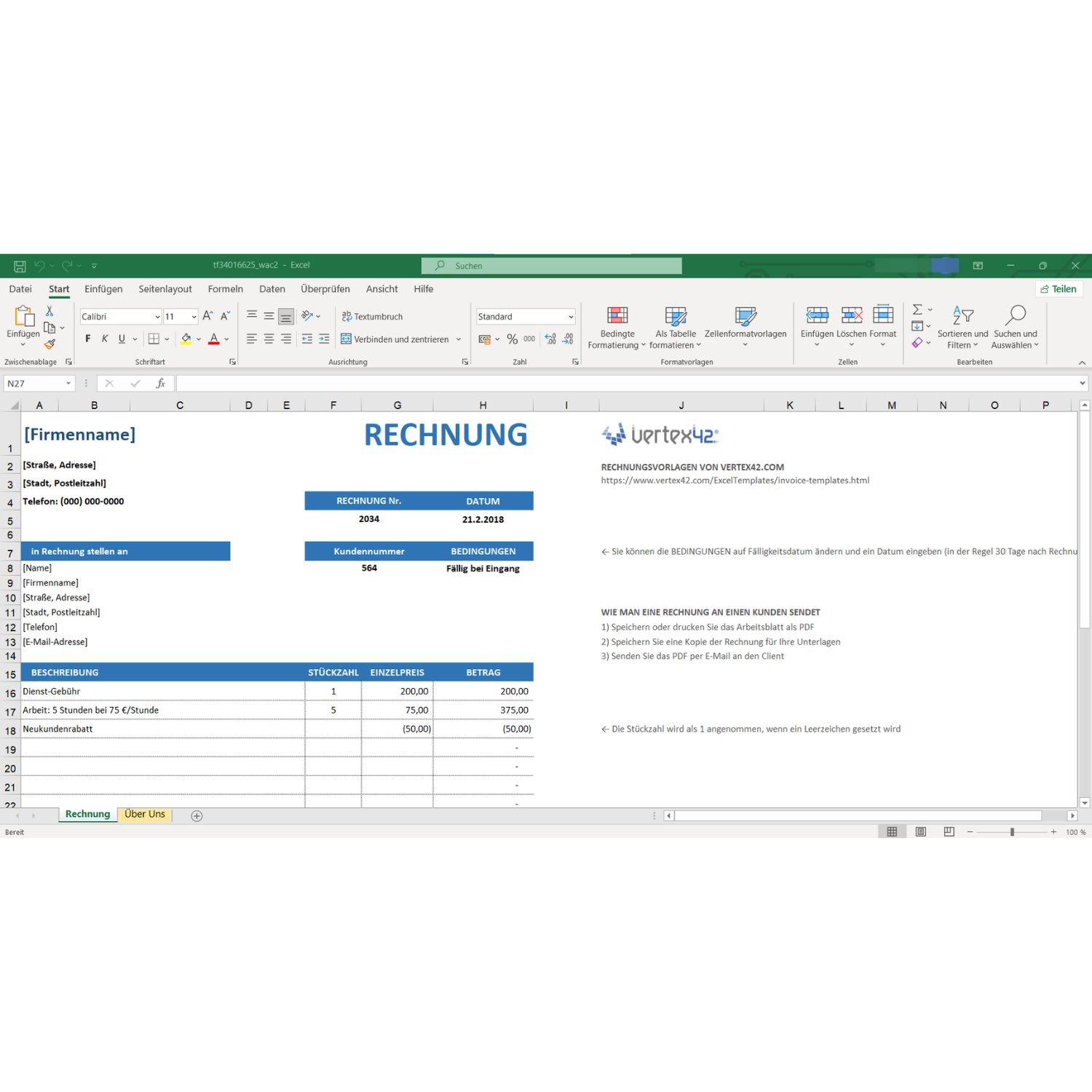Open Bedingte Formatierung
Screen dimensions: 1092x1092
coord(617,328)
